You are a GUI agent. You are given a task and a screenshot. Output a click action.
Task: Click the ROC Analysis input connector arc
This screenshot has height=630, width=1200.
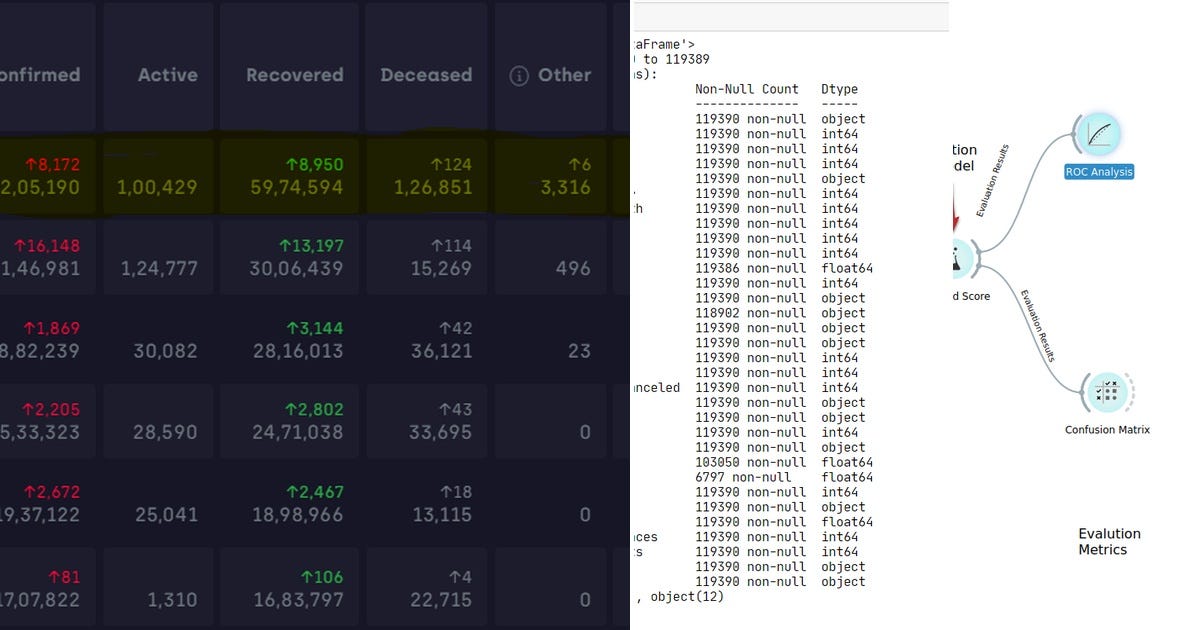[1078, 135]
